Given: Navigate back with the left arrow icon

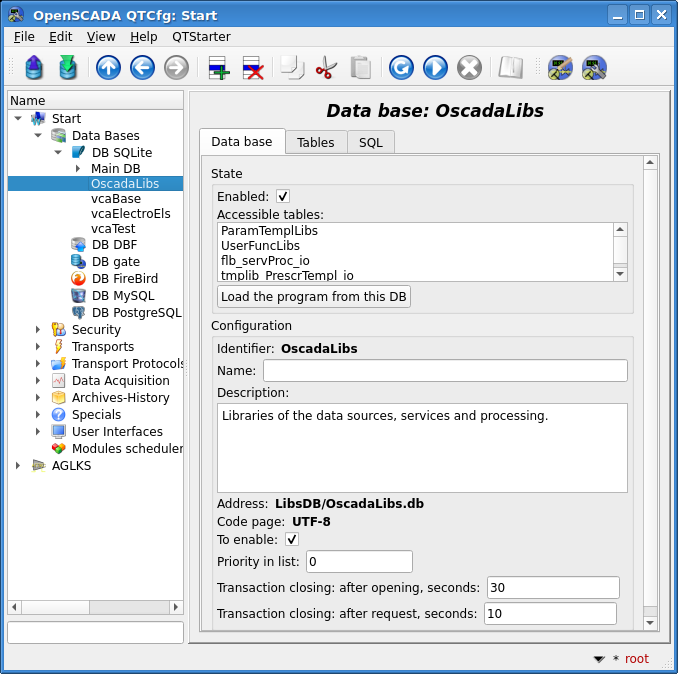Looking at the screenshot, I should tap(142, 68).
